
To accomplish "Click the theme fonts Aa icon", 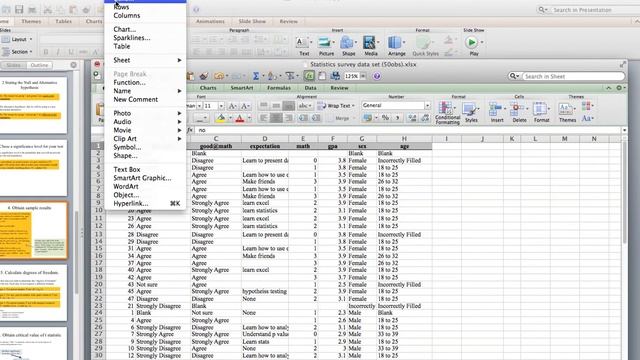I will (x=587, y=118).
